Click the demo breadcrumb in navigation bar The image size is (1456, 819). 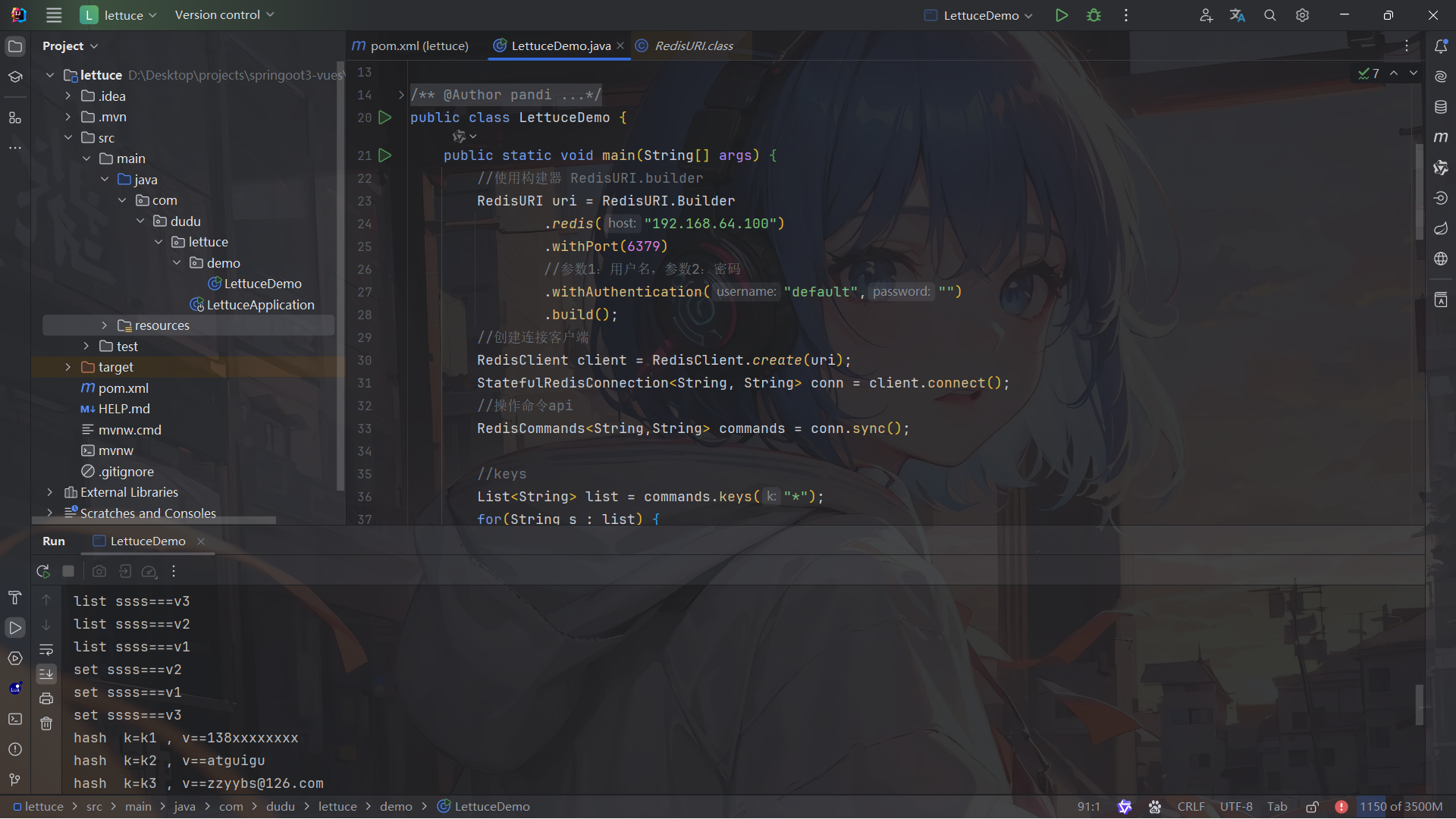[x=396, y=807]
